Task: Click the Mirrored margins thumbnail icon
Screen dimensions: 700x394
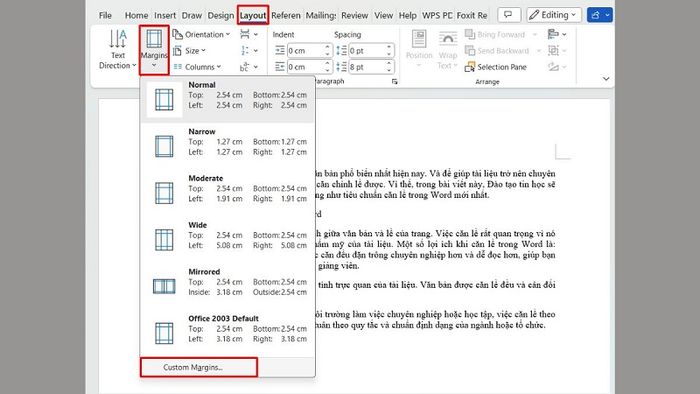Action: tap(164, 286)
